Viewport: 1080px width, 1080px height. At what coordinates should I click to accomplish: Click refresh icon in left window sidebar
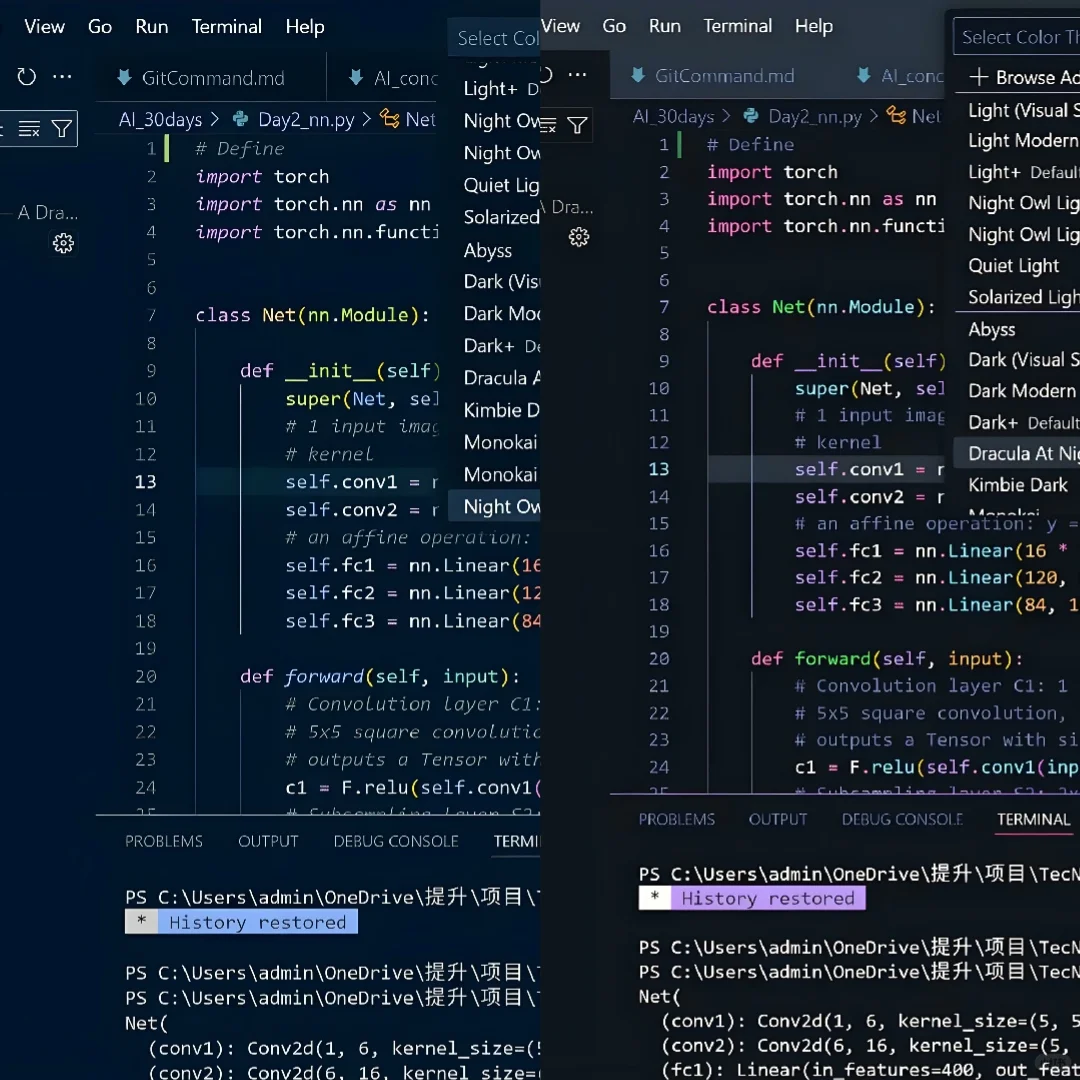coord(26,76)
